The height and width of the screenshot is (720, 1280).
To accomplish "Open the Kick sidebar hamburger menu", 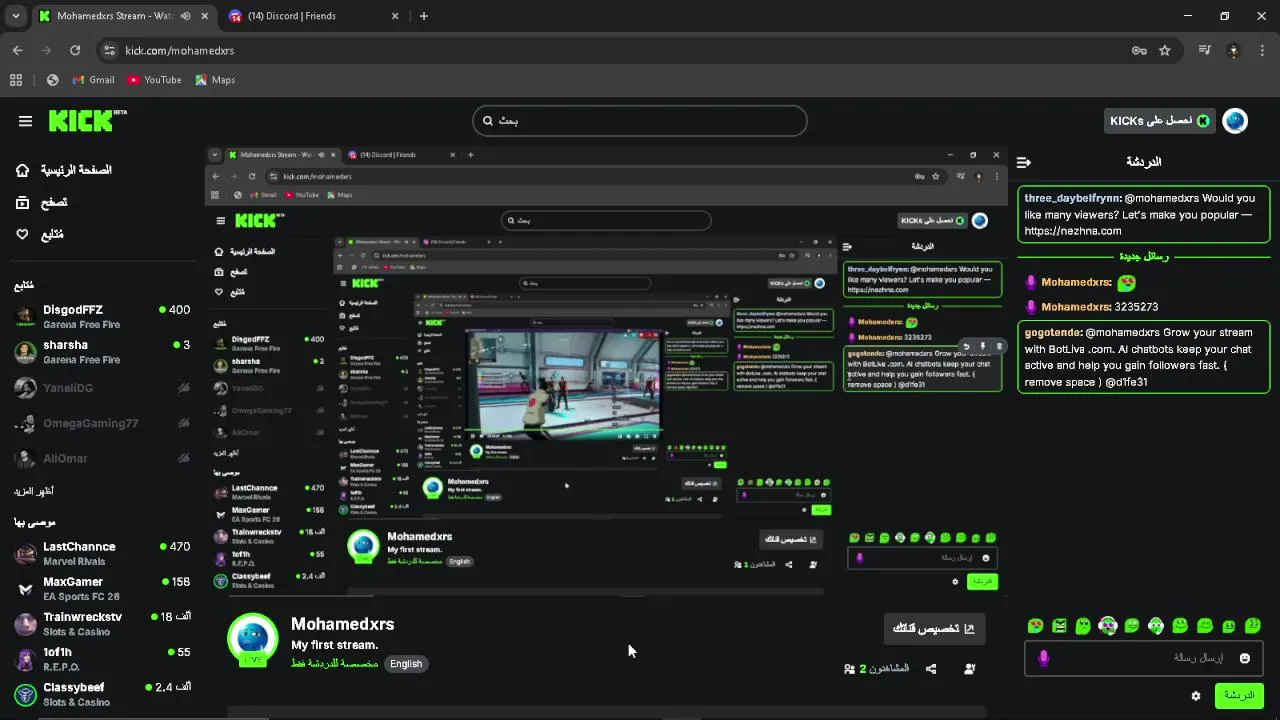I will click(x=25, y=121).
